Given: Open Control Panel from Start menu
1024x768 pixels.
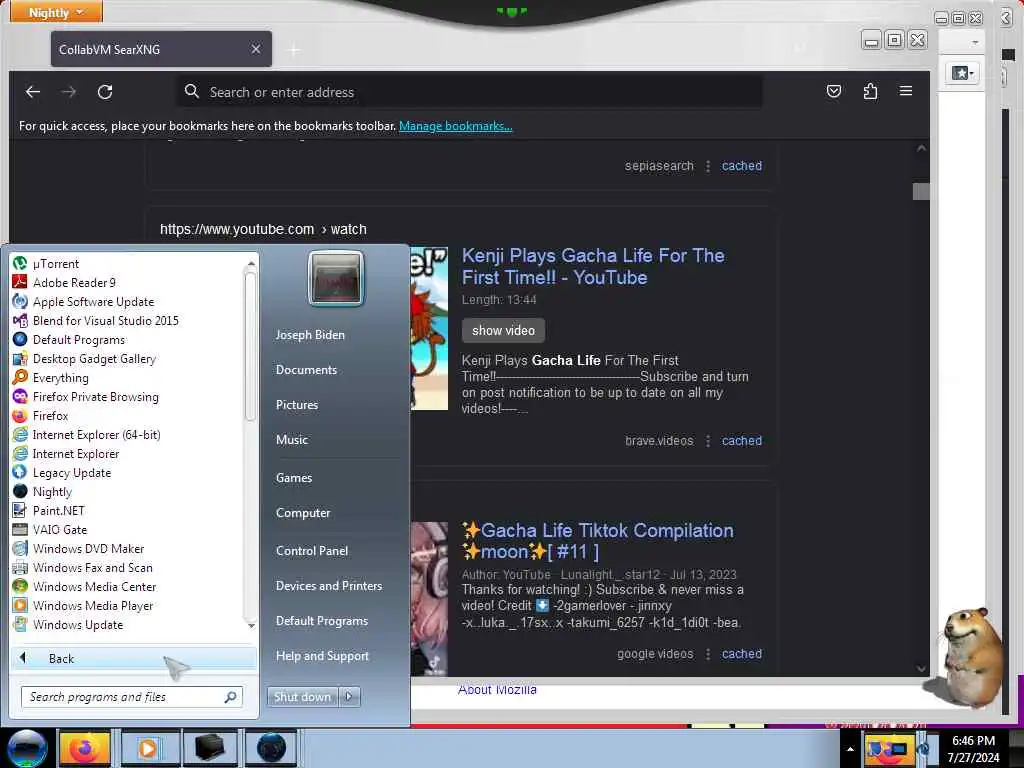Looking at the screenshot, I should pyautogui.click(x=312, y=551).
